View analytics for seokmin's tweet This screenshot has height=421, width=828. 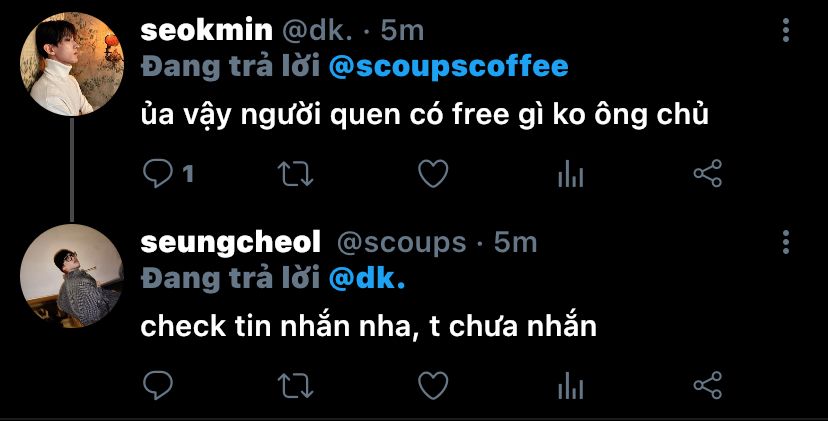pyautogui.click(x=570, y=175)
